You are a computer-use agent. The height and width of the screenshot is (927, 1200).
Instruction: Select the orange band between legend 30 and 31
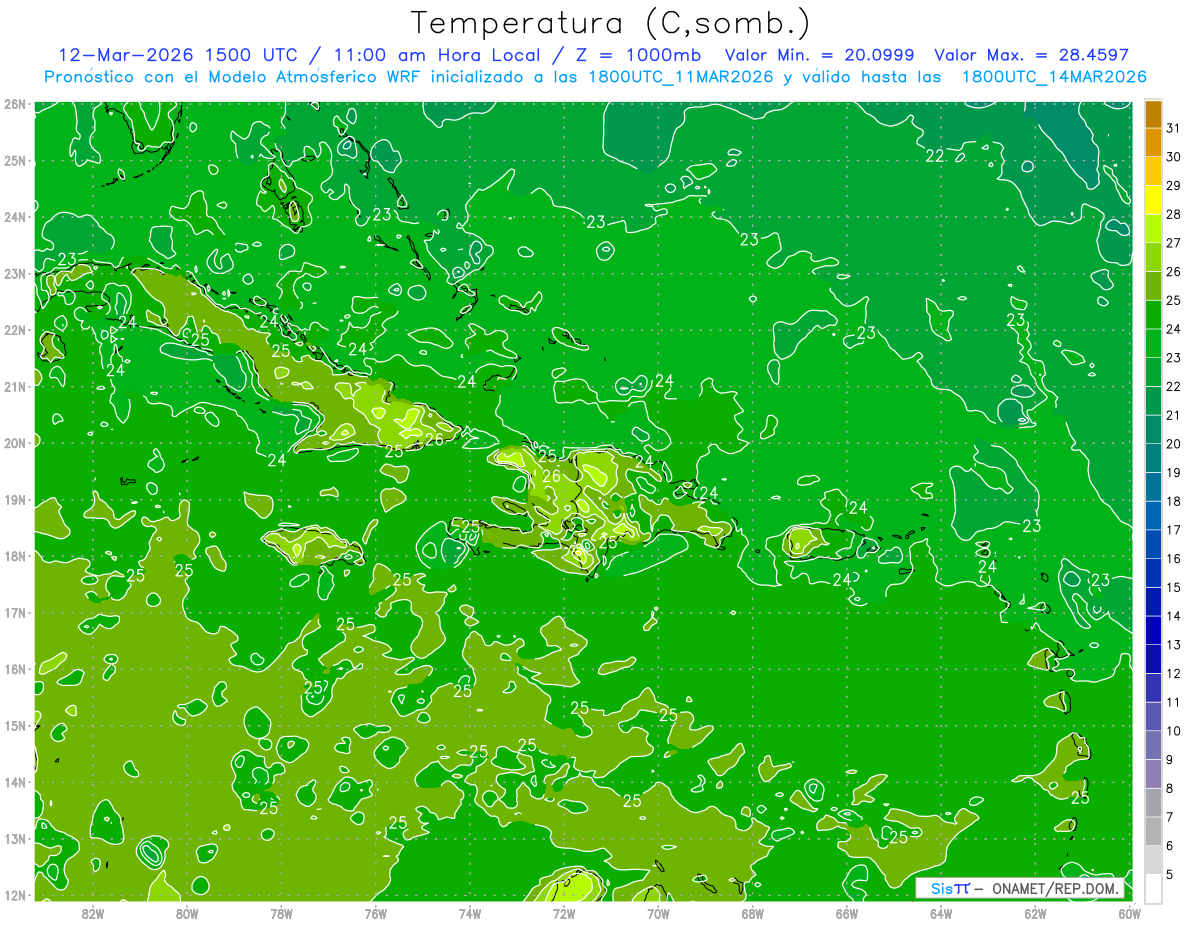(x=1153, y=142)
